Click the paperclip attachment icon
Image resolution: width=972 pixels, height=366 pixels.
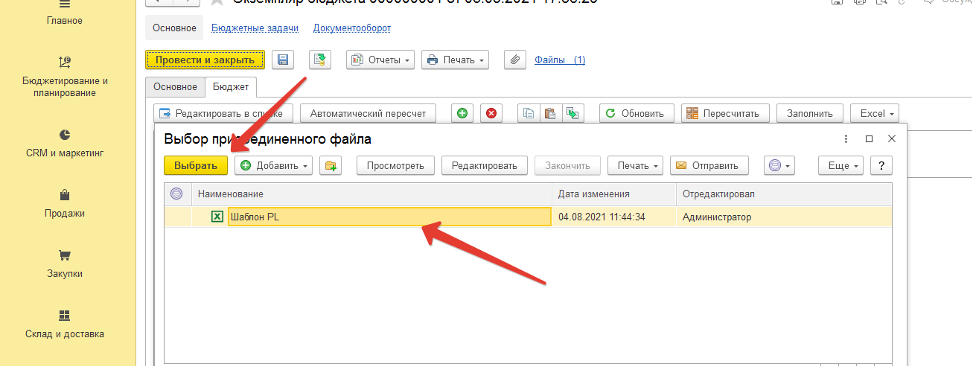(x=515, y=60)
